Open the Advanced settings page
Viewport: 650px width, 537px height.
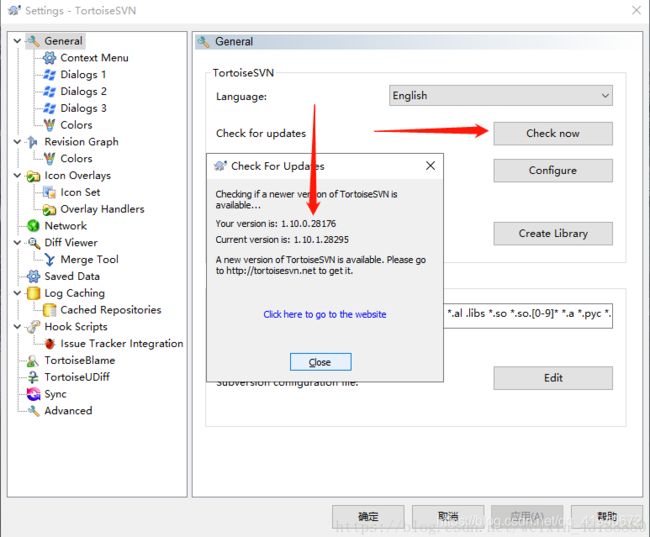pos(68,411)
